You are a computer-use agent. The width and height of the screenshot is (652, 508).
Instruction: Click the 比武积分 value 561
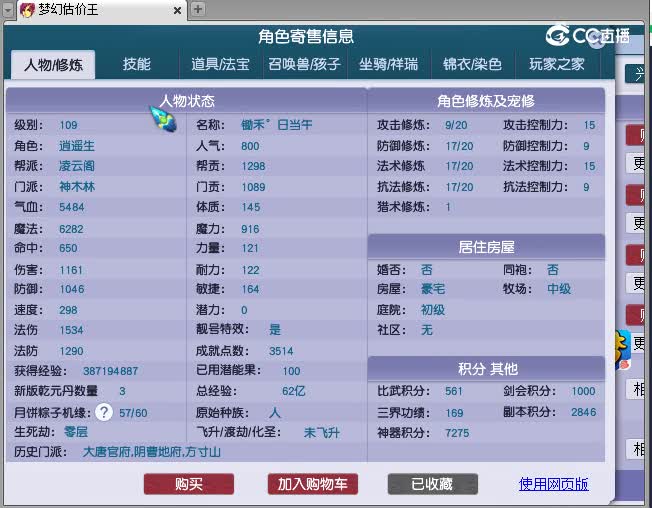[x=454, y=391]
